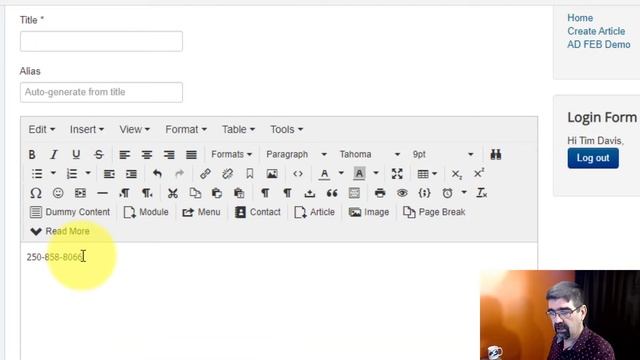The width and height of the screenshot is (640, 360).
Task: Focus the Alias input field
Action: [101, 92]
